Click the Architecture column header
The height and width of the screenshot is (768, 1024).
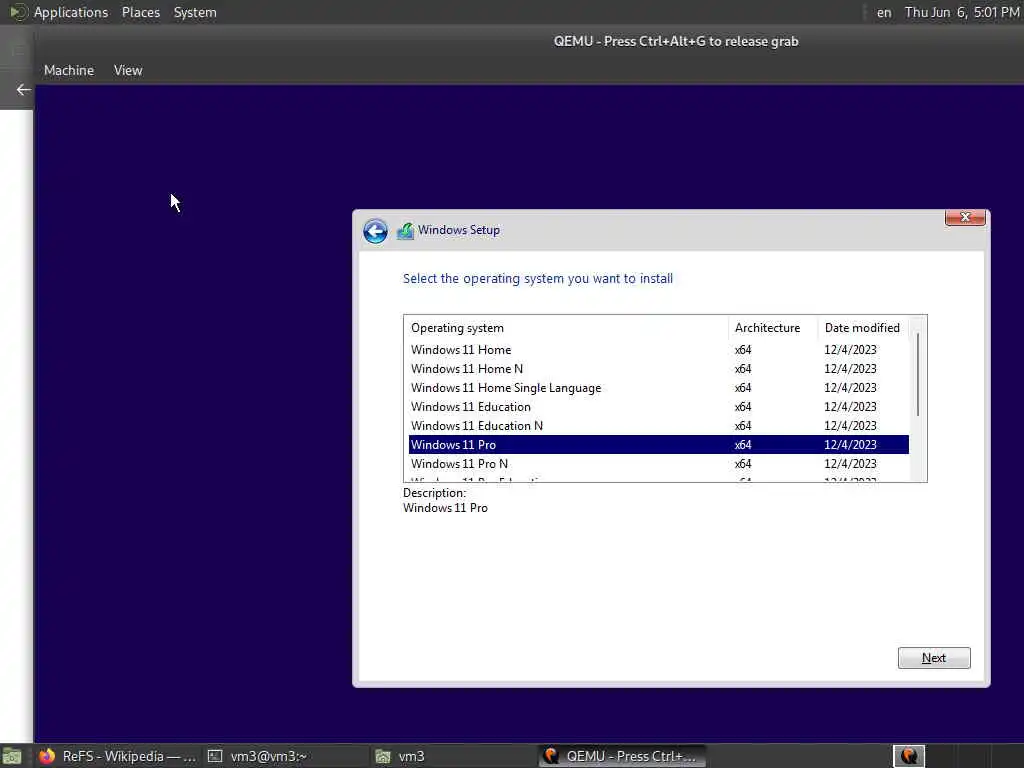pyautogui.click(x=773, y=328)
